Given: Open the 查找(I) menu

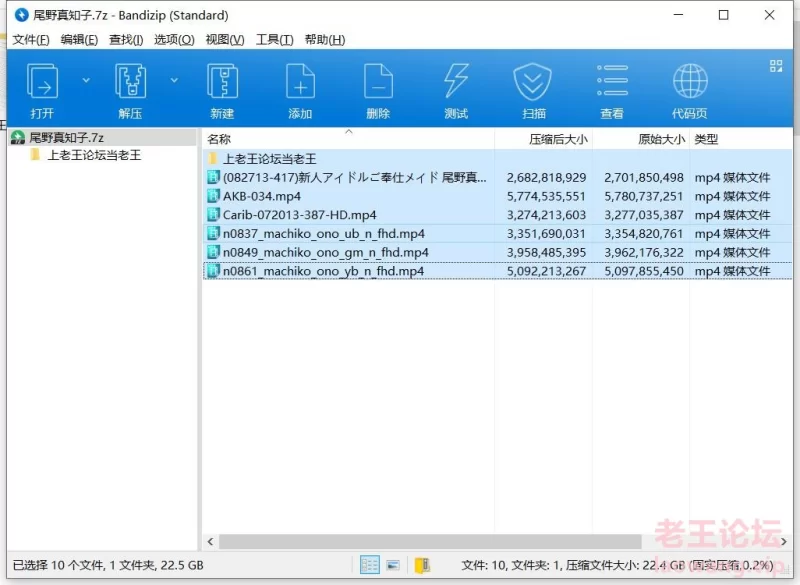Looking at the screenshot, I should pyautogui.click(x=126, y=39).
